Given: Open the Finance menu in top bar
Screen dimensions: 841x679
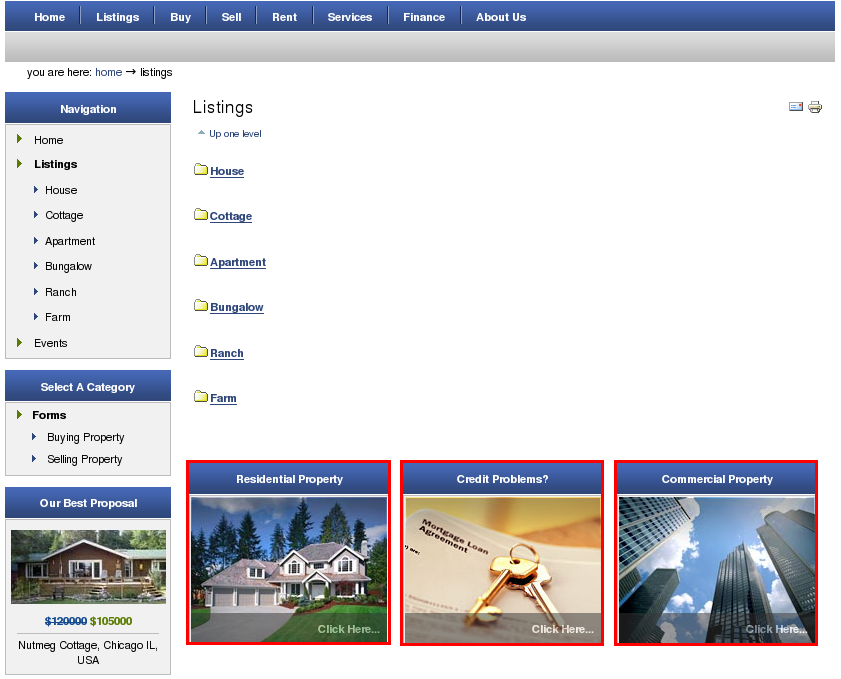Looking at the screenshot, I should pyautogui.click(x=424, y=17).
